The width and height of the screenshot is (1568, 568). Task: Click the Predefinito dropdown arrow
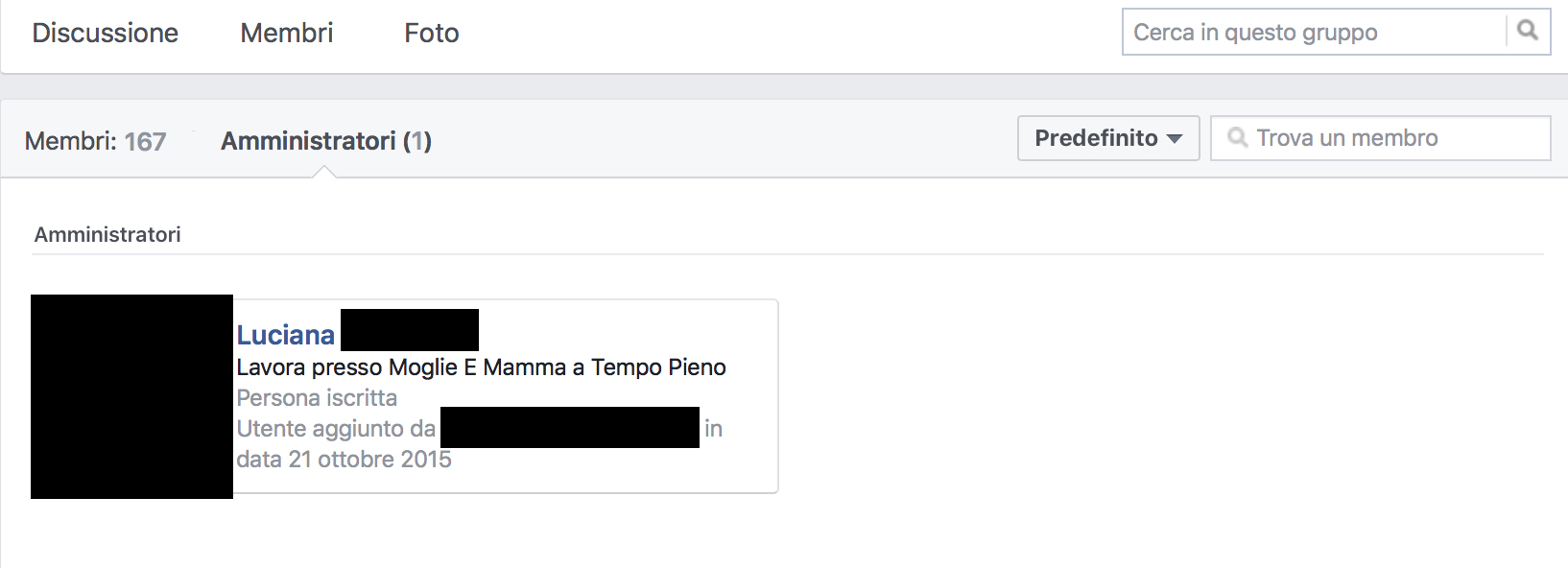[1175, 139]
